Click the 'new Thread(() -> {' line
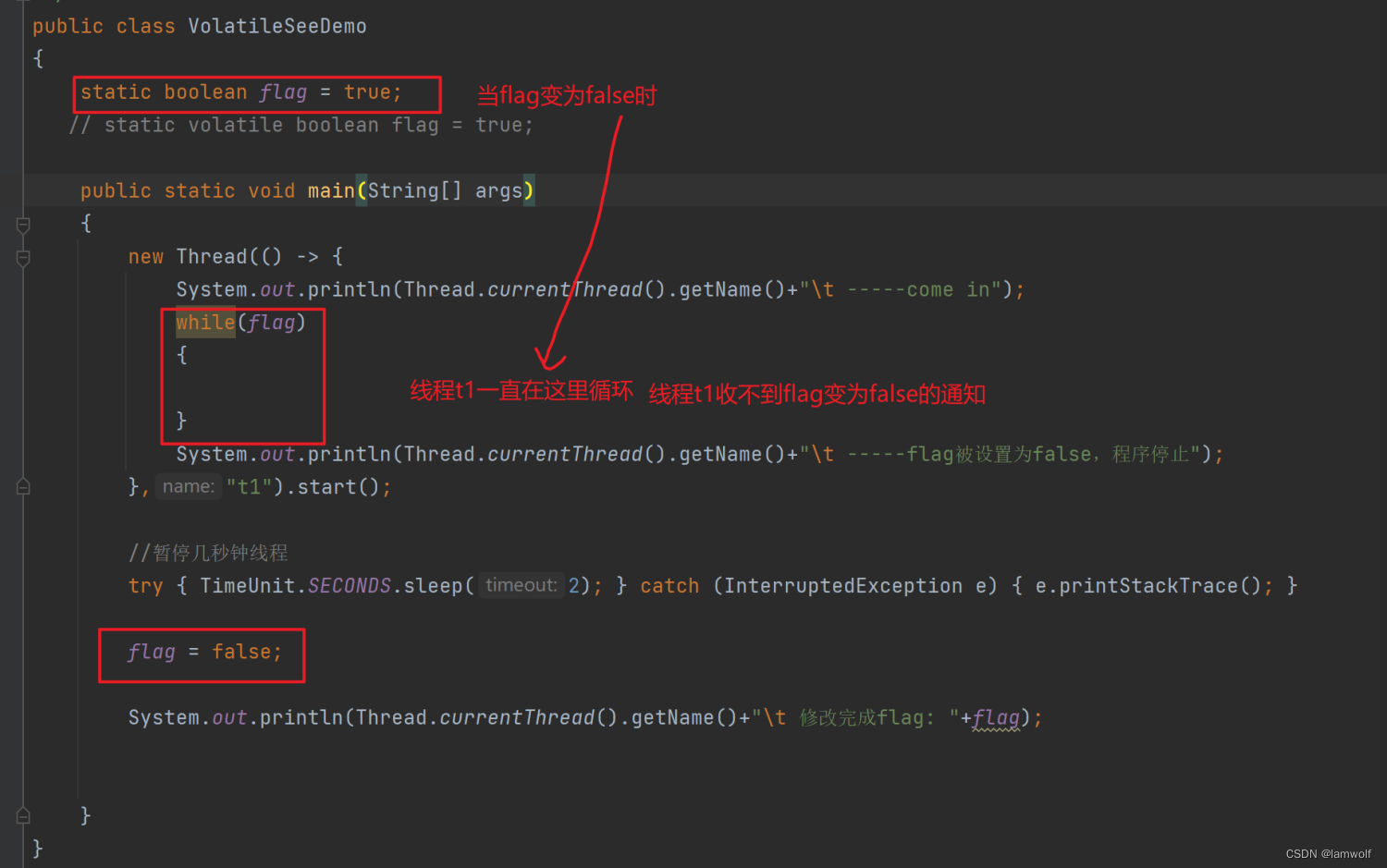This screenshot has width=1387, height=868. pyautogui.click(x=236, y=256)
